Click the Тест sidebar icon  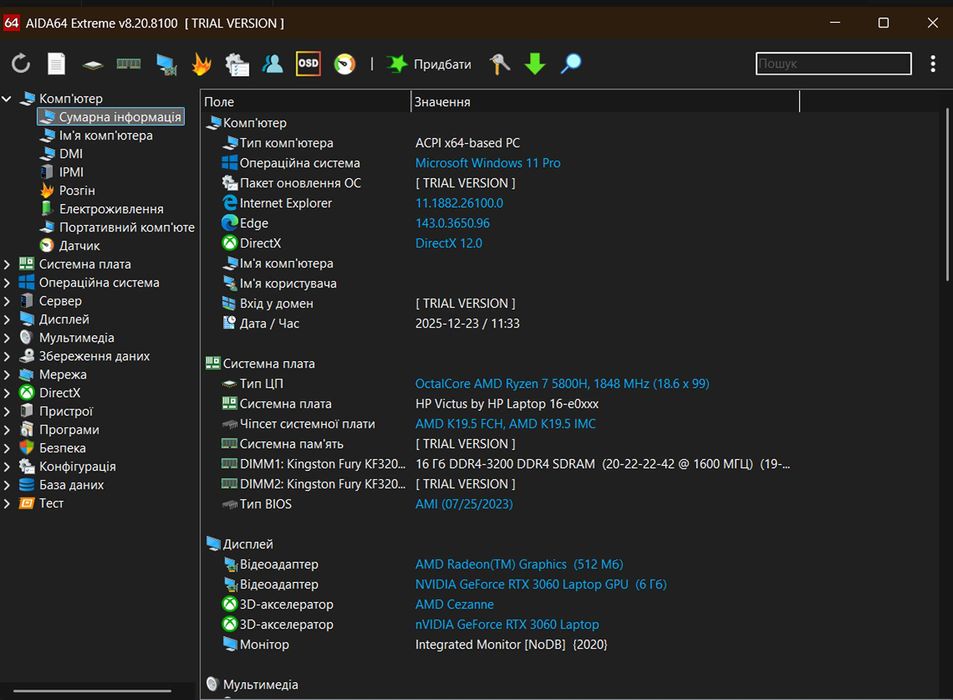tap(27, 503)
